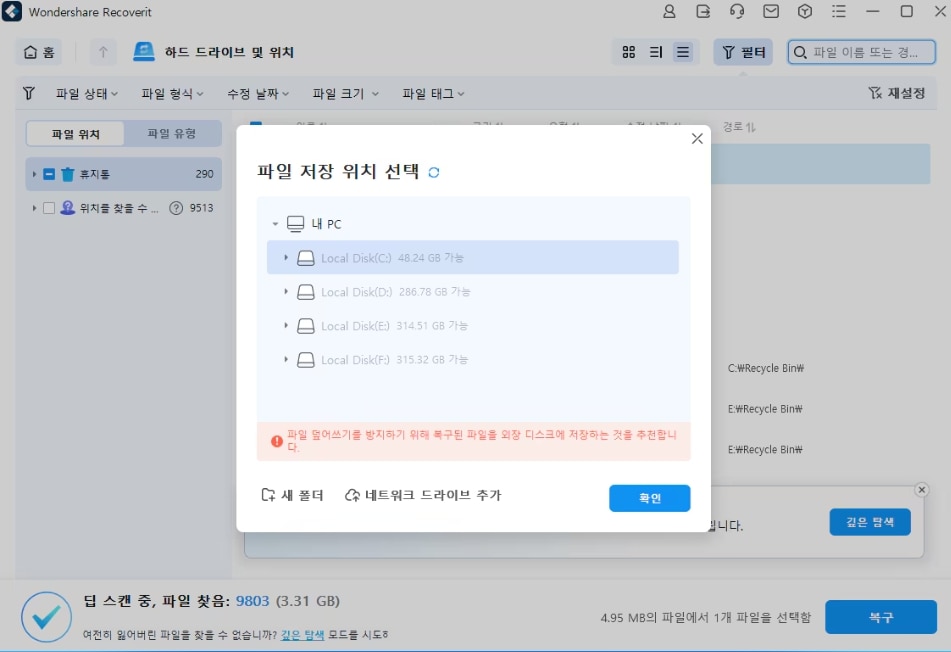The height and width of the screenshot is (652, 951).
Task: Click 네트워크 드라이브 추가 to add network drive
Action: pyautogui.click(x=423, y=495)
